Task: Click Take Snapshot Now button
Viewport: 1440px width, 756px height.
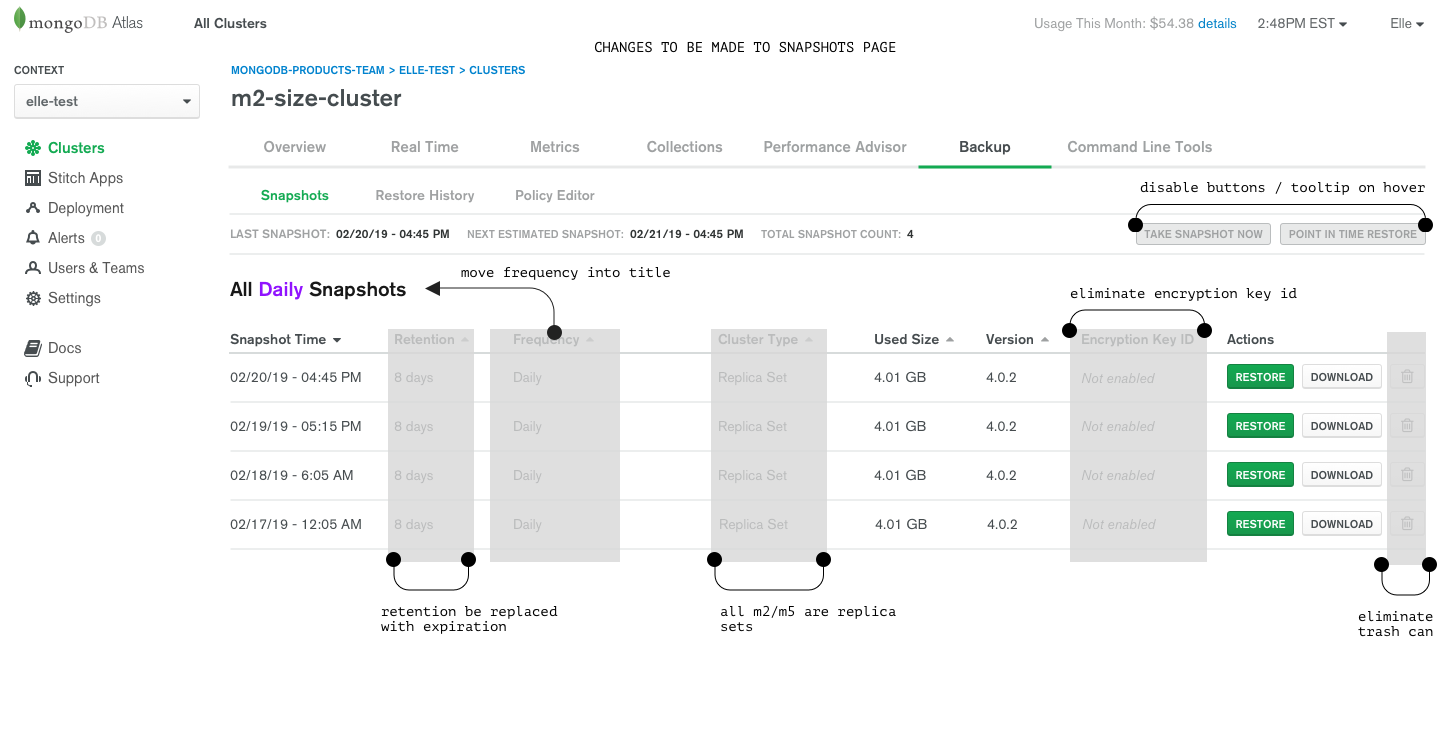Action: coord(1203,234)
